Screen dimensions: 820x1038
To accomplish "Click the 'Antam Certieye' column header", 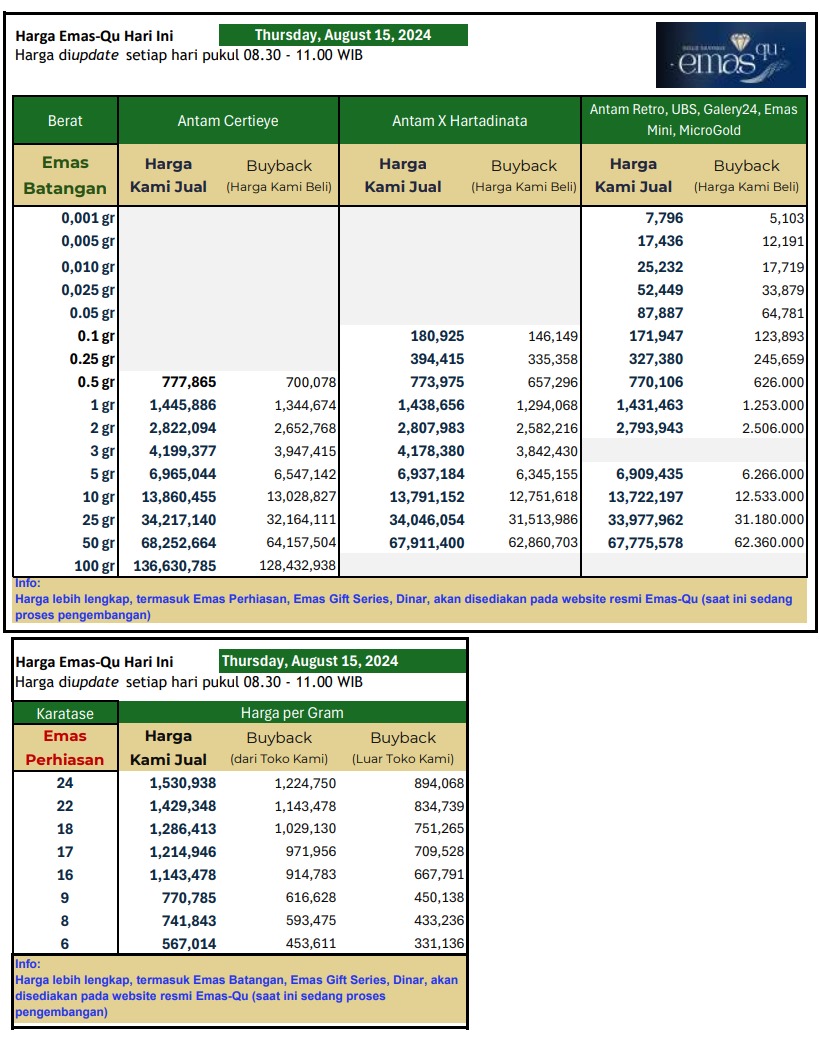I will (x=228, y=120).
